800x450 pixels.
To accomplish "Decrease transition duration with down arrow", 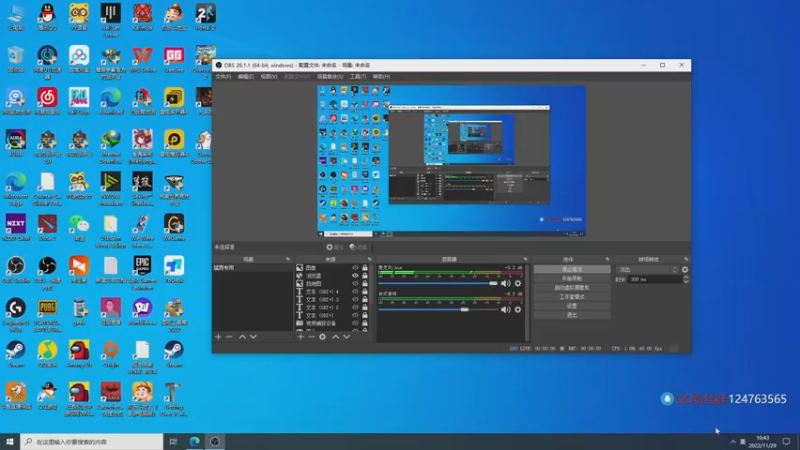I will [686, 281].
